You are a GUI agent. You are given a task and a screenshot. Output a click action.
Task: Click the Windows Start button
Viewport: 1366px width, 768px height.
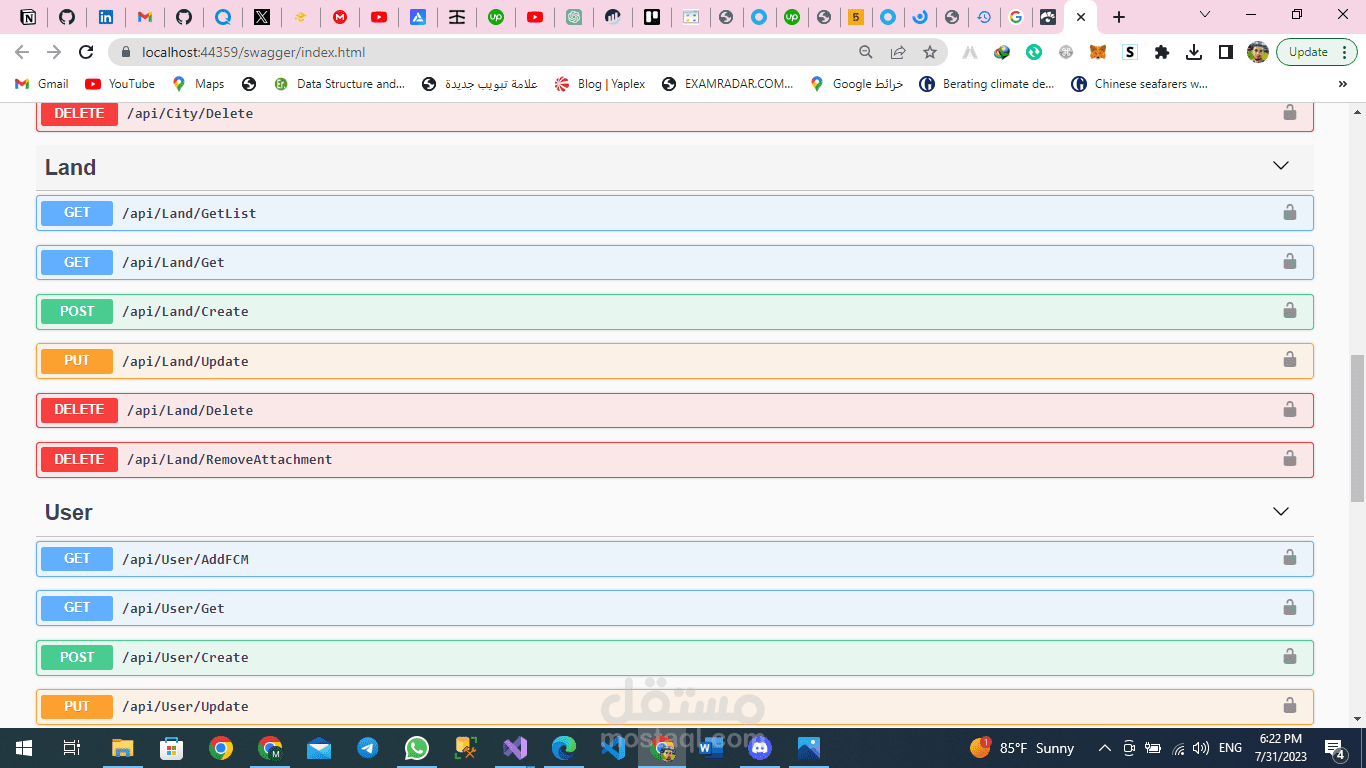click(24, 747)
